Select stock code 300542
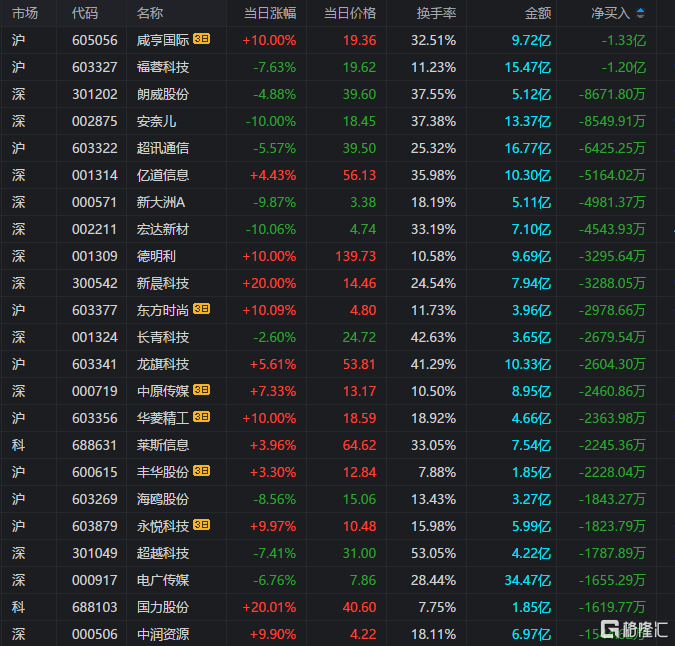 [95, 283]
